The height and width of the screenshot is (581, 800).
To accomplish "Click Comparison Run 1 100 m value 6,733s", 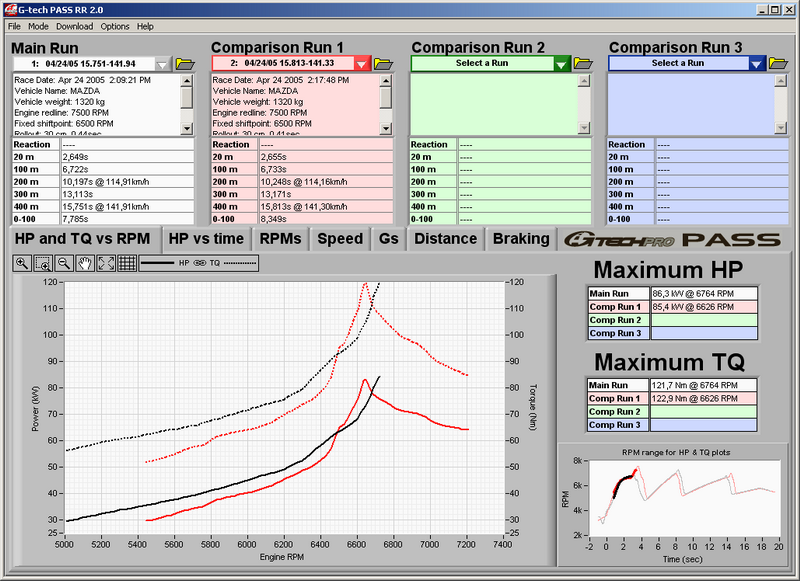I will tap(326, 169).
